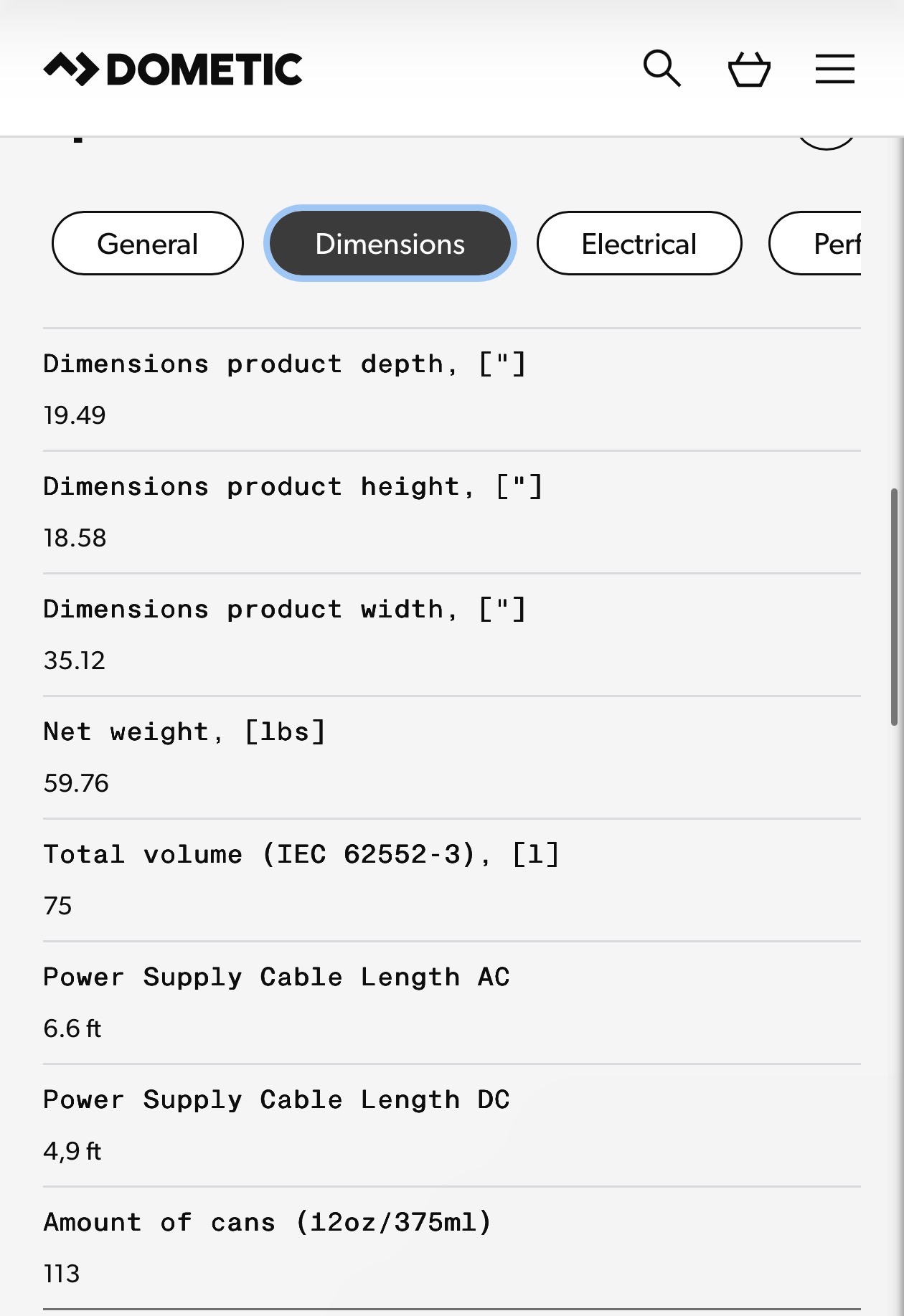Click the 59.76 net weight value
904x1316 pixels.
(76, 783)
